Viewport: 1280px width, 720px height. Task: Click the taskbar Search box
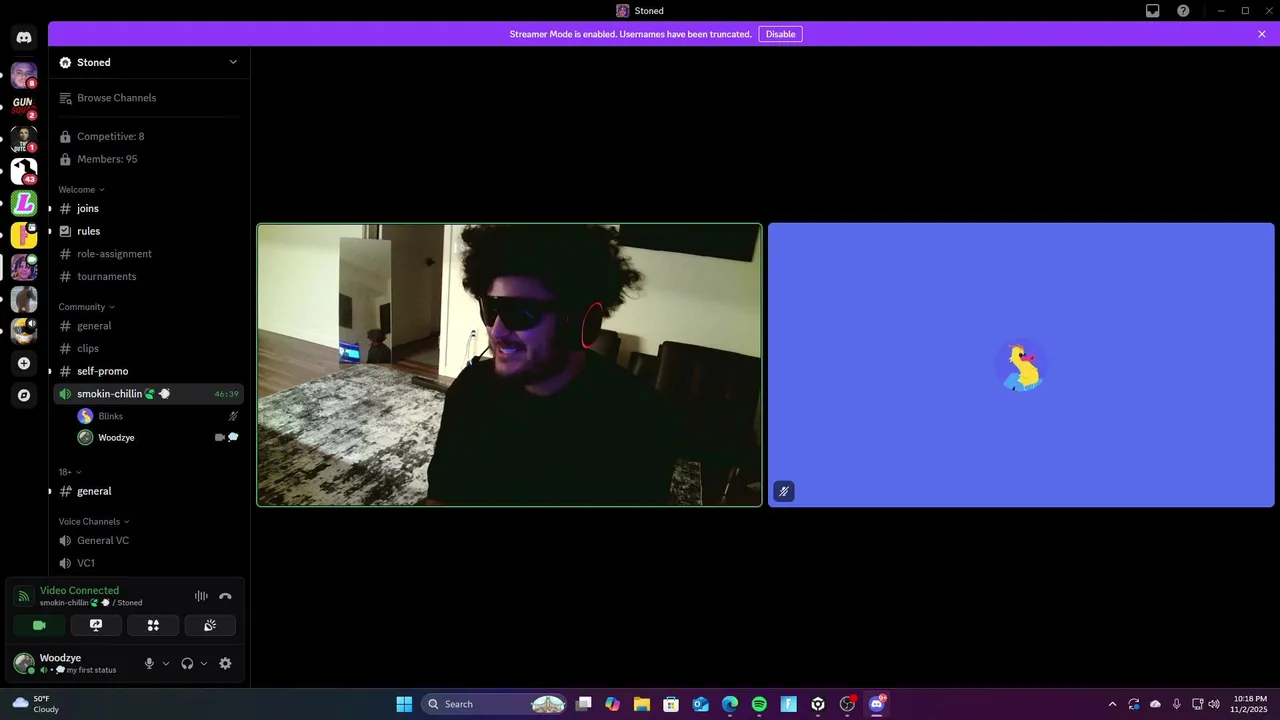click(494, 704)
